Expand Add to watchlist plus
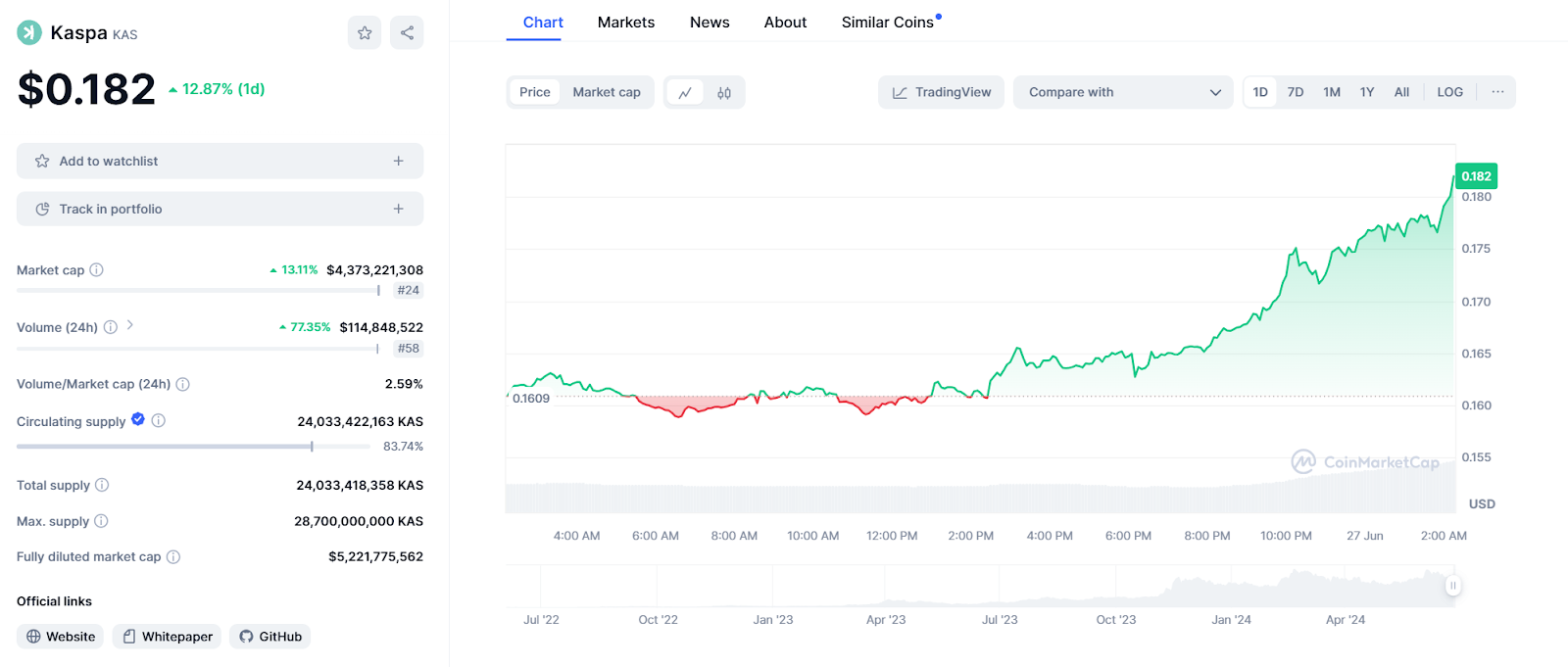Image resolution: width=1568 pixels, height=667 pixels. (x=399, y=161)
